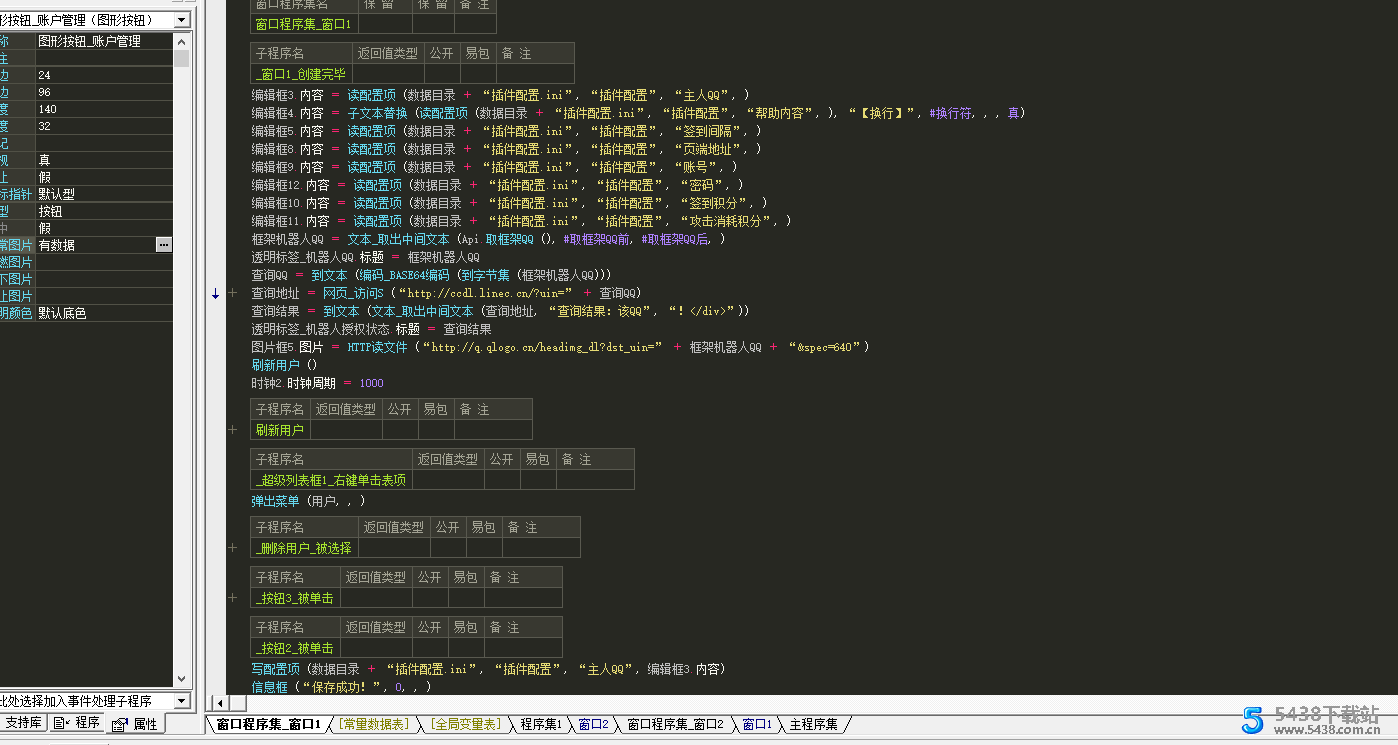Switch to the 支持库 panel tab
The height and width of the screenshot is (745, 1398).
tap(23, 723)
